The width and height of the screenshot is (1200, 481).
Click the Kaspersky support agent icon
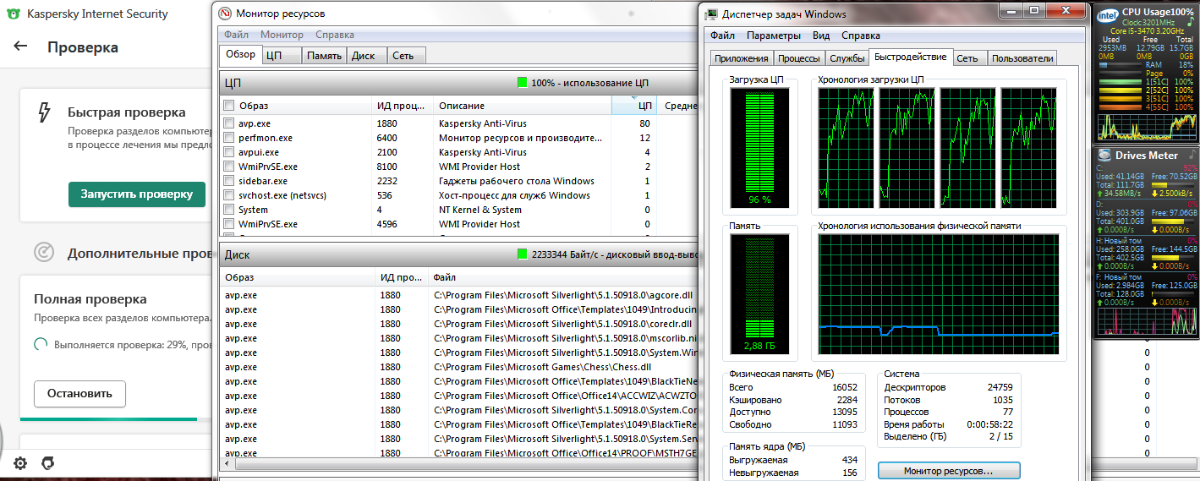pos(47,463)
